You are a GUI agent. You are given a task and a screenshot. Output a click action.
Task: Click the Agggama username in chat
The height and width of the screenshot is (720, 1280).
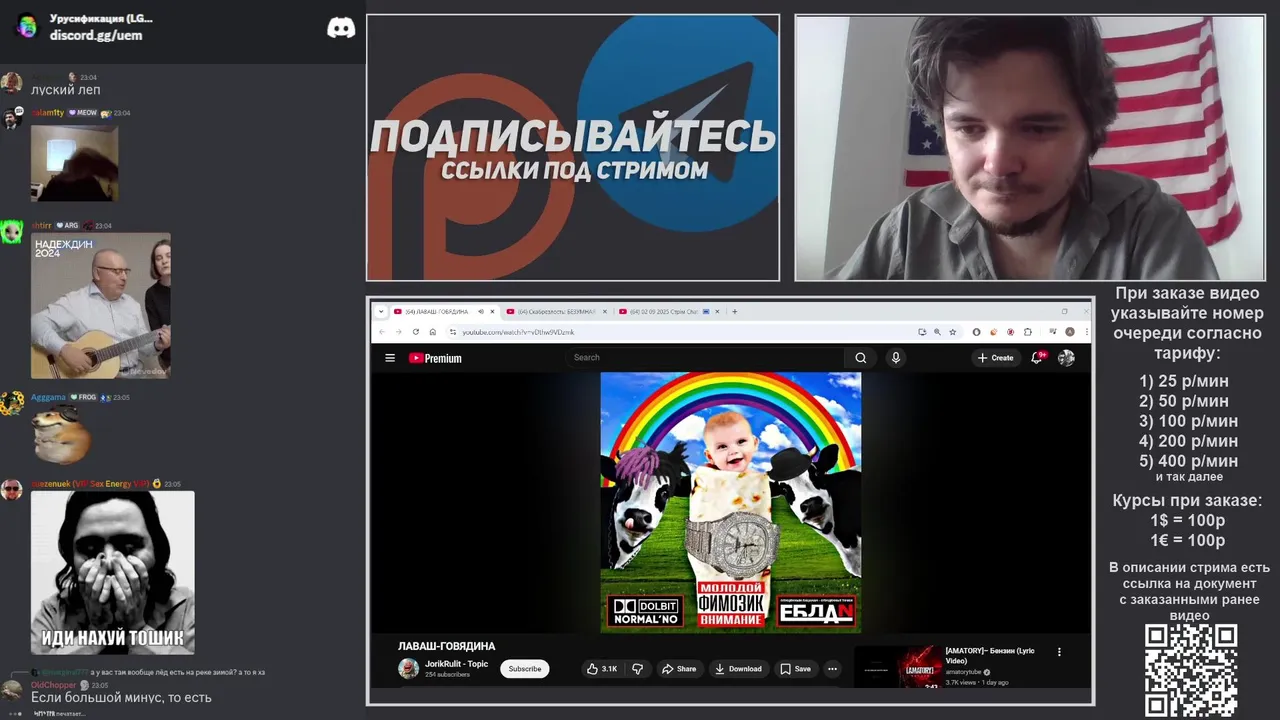pos(48,397)
